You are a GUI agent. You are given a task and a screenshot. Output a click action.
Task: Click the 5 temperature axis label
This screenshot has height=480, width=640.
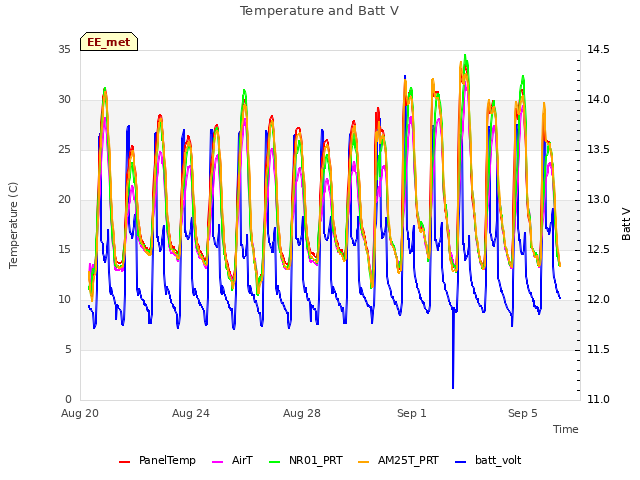click(x=68, y=349)
